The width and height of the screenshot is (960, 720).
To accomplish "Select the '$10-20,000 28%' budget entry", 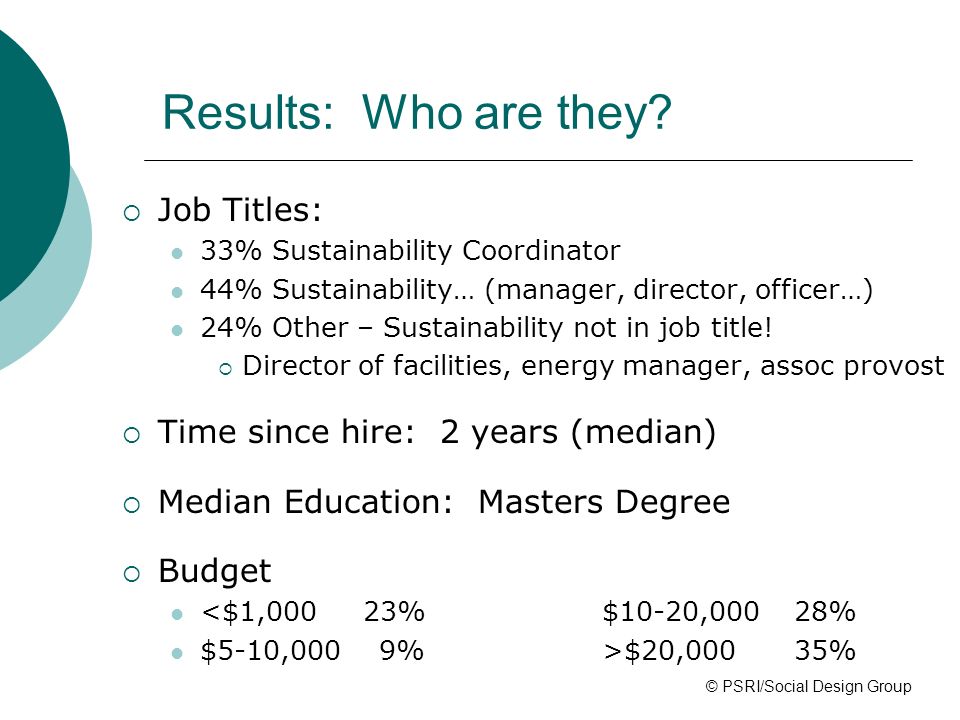I will pos(729,612).
